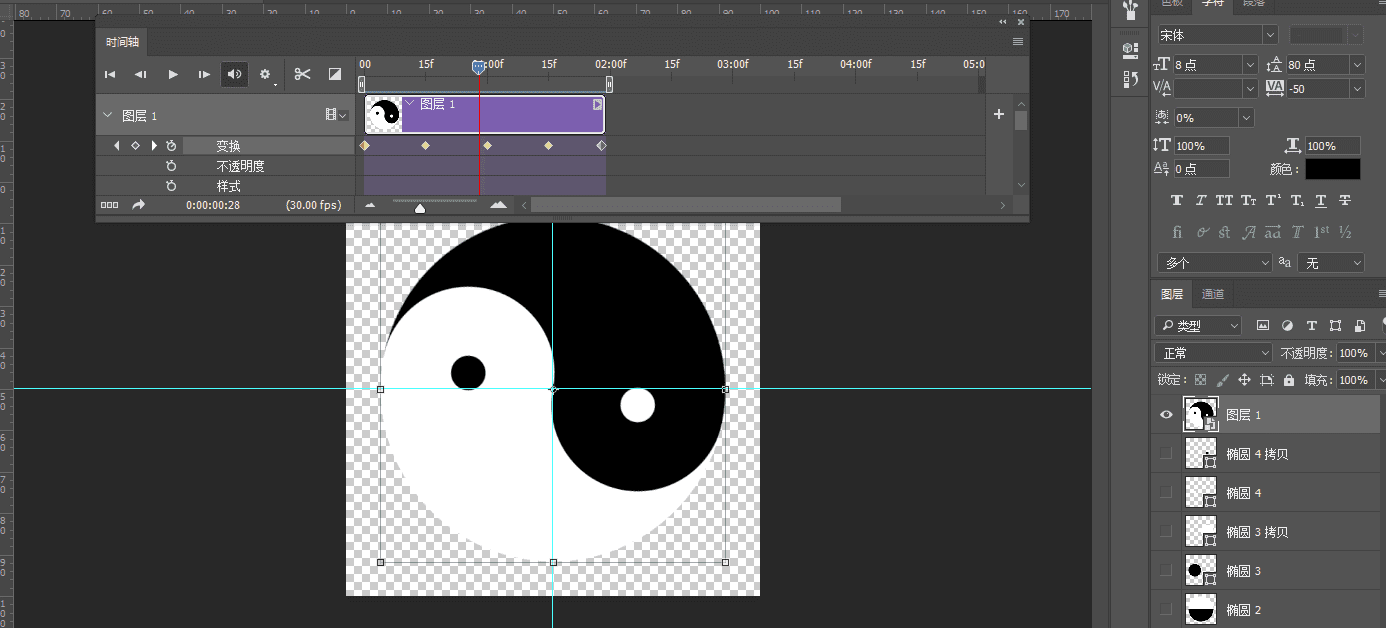Screen dimensions: 1386x628
Task: Click the last transform keyframe diamond
Action: pyautogui.click(x=601, y=146)
